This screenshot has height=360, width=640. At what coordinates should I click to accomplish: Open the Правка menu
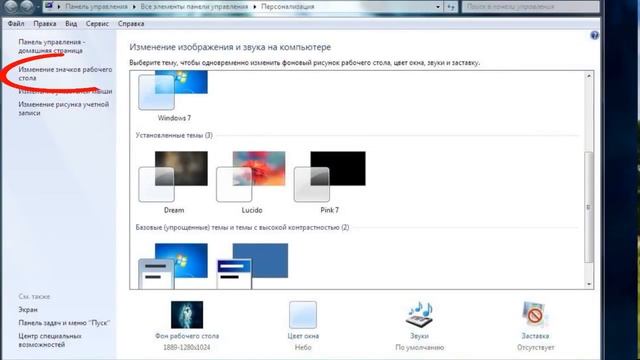(44, 24)
